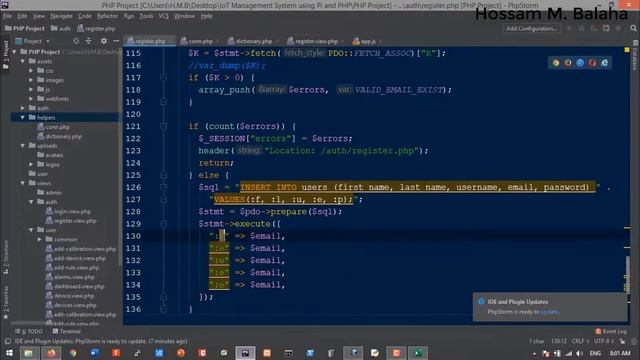Click the PhpStorm taskbar icon
Image resolution: width=640 pixels, height=360 pixels.
(x=245, y=353)
